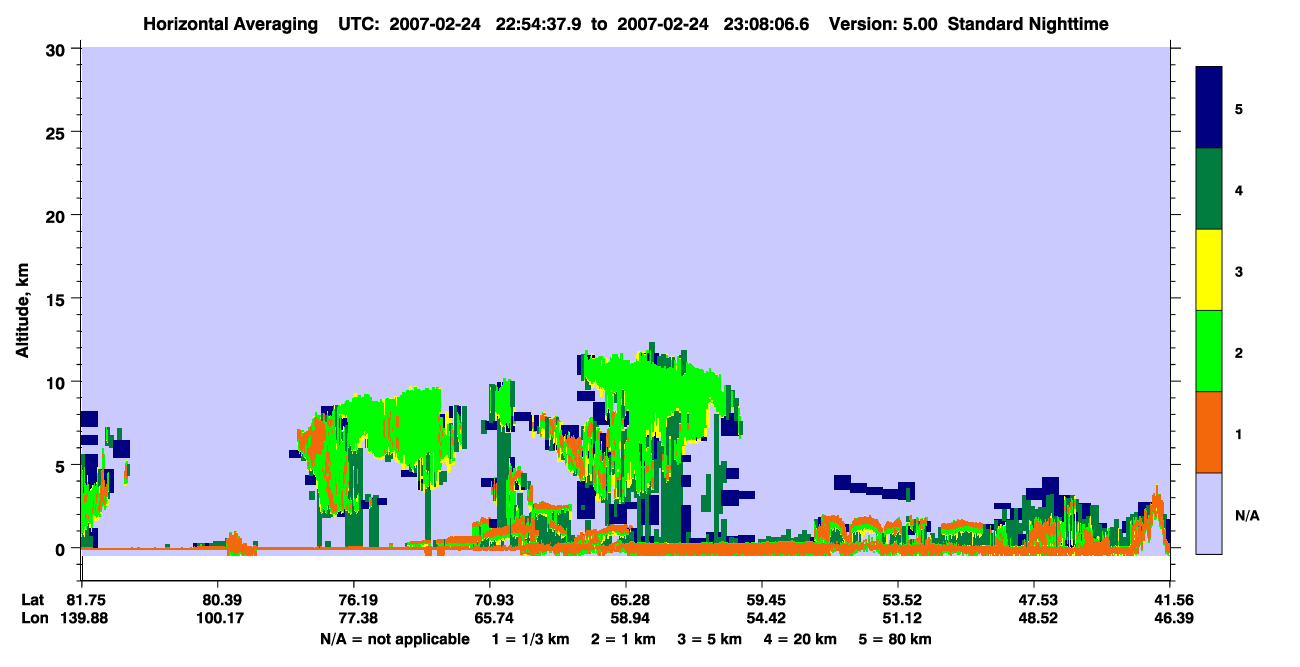
Task: Click the dark green colorbar segment labeled 4
Action: pos(1209,189)
